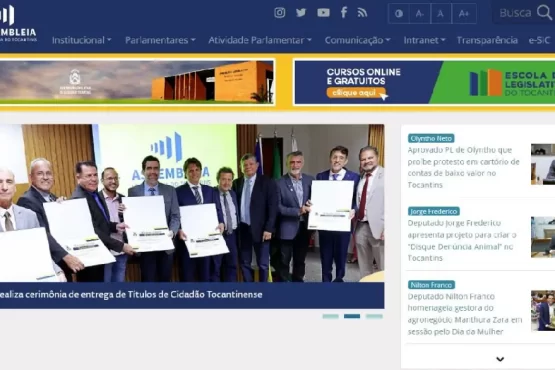The height and width of the screenshot is (370, 555).
Task: Click the Nilton Franco tag
Action: click(431, 285)
